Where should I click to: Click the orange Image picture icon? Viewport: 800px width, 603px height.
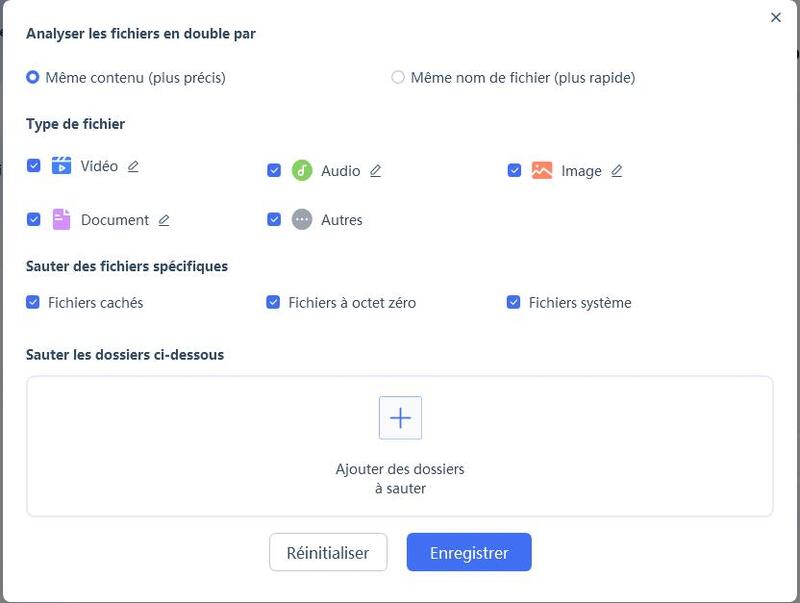tap(542, 171)
